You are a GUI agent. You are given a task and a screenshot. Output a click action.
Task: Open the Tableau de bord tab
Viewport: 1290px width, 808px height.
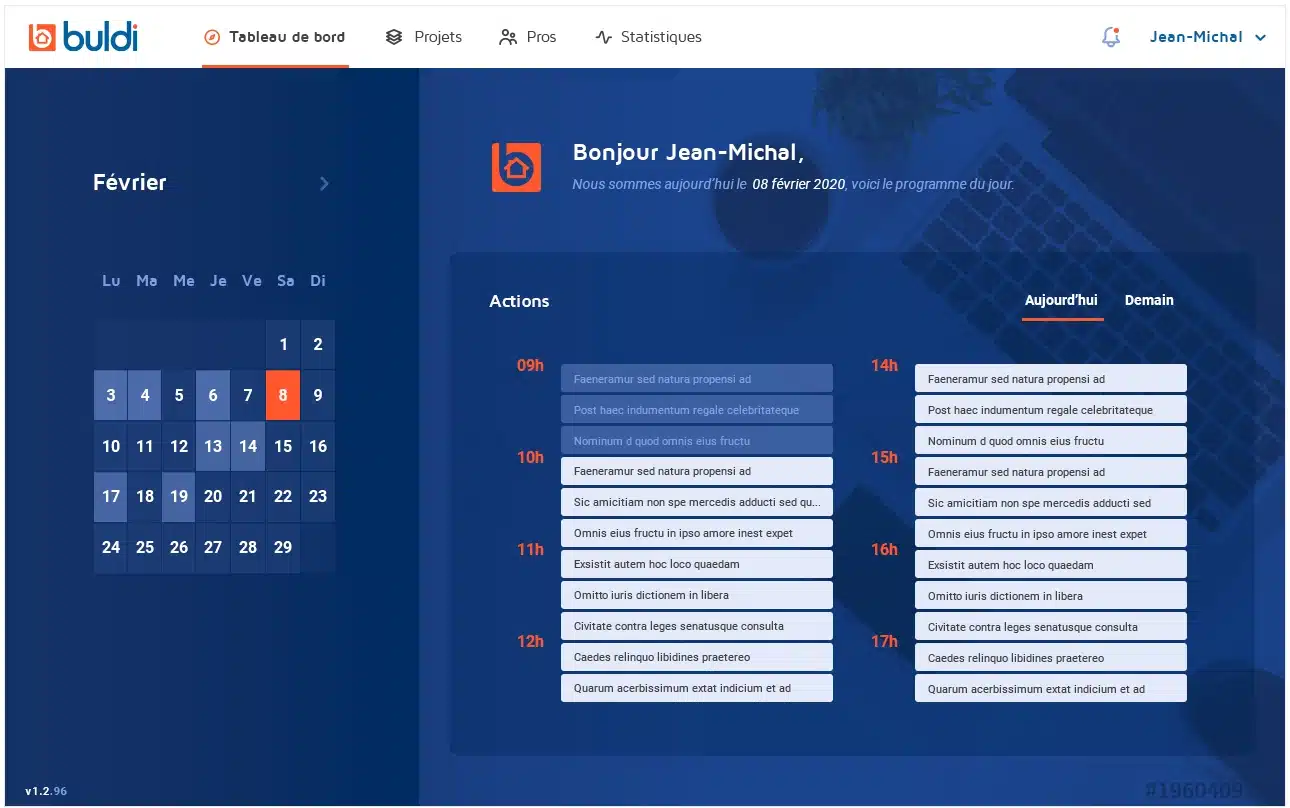click(x=275, y=37)
